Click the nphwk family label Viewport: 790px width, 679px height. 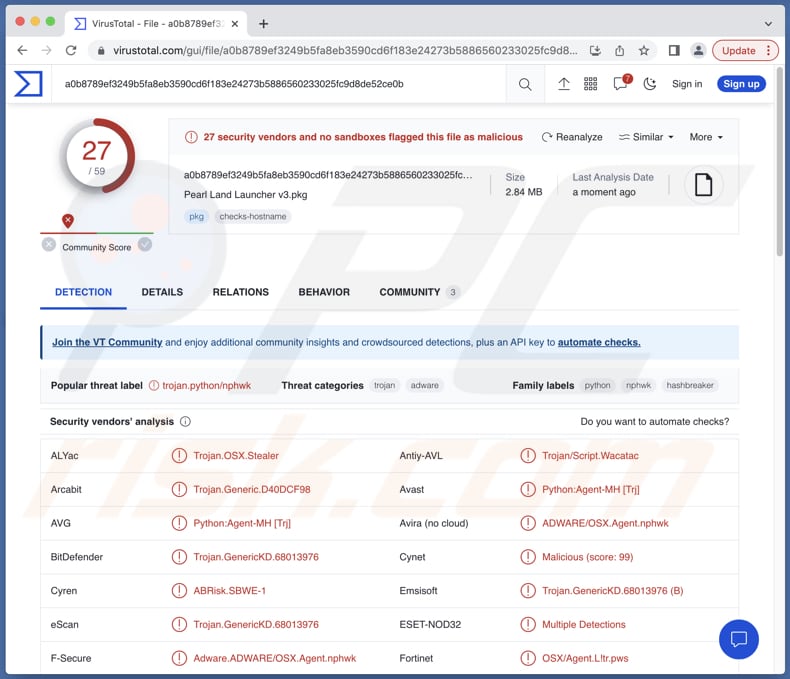pos(638,385)
